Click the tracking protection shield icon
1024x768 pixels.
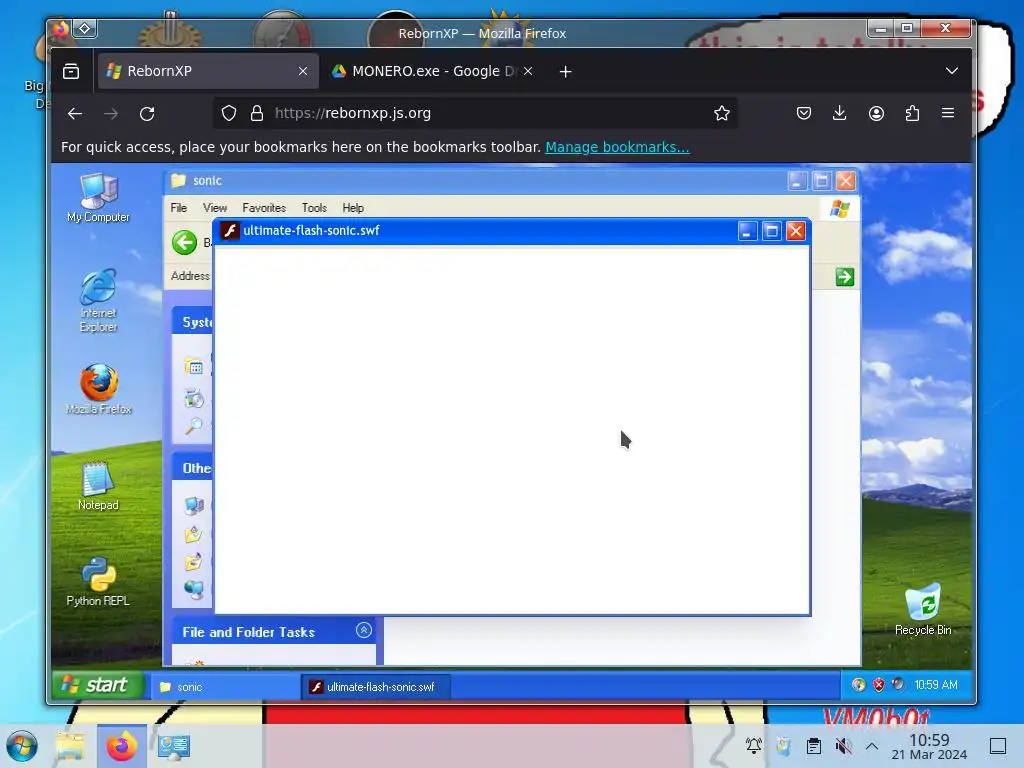[229, 114]
